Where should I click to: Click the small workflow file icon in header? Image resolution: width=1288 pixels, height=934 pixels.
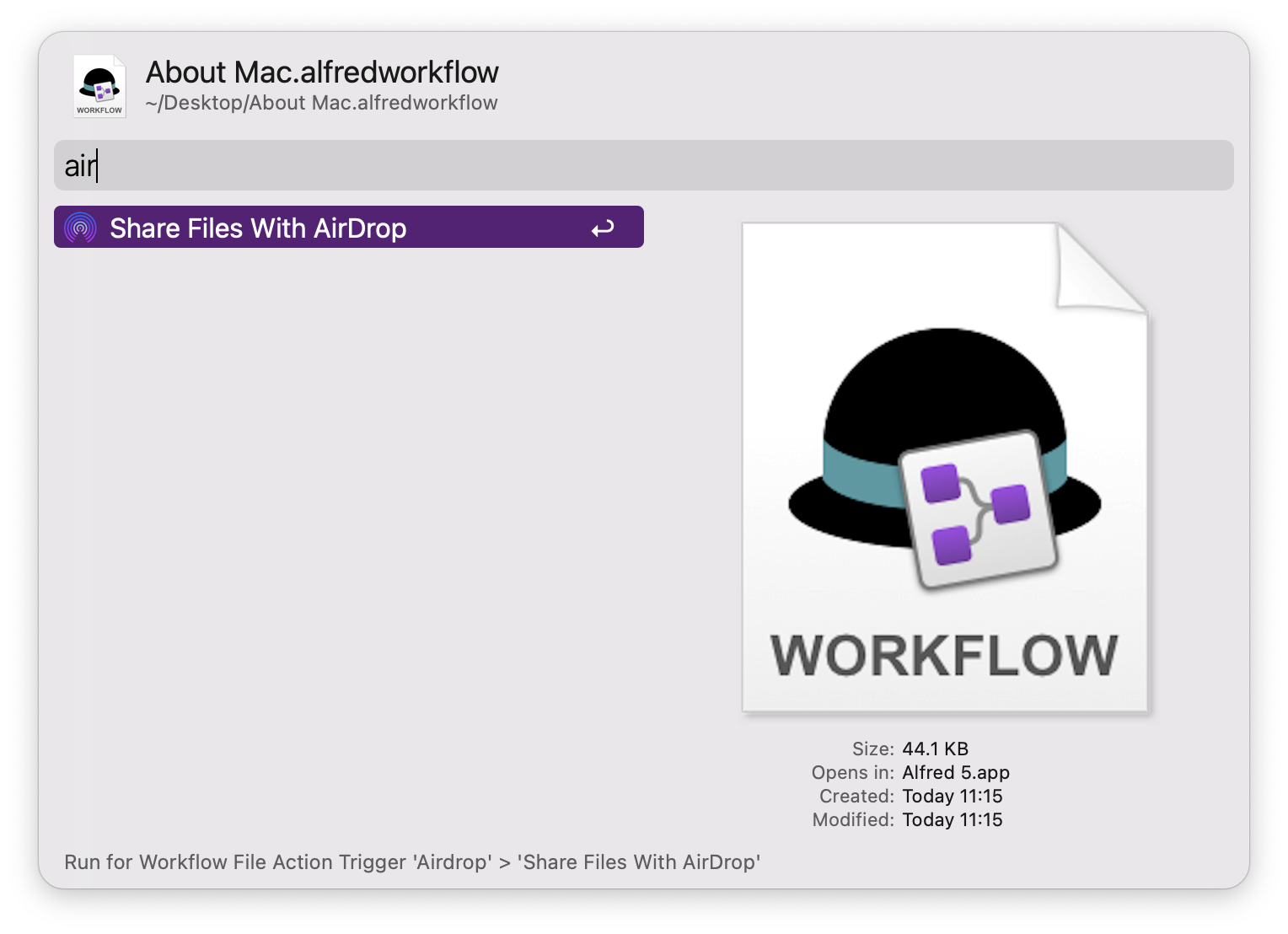tap(99, 86)
